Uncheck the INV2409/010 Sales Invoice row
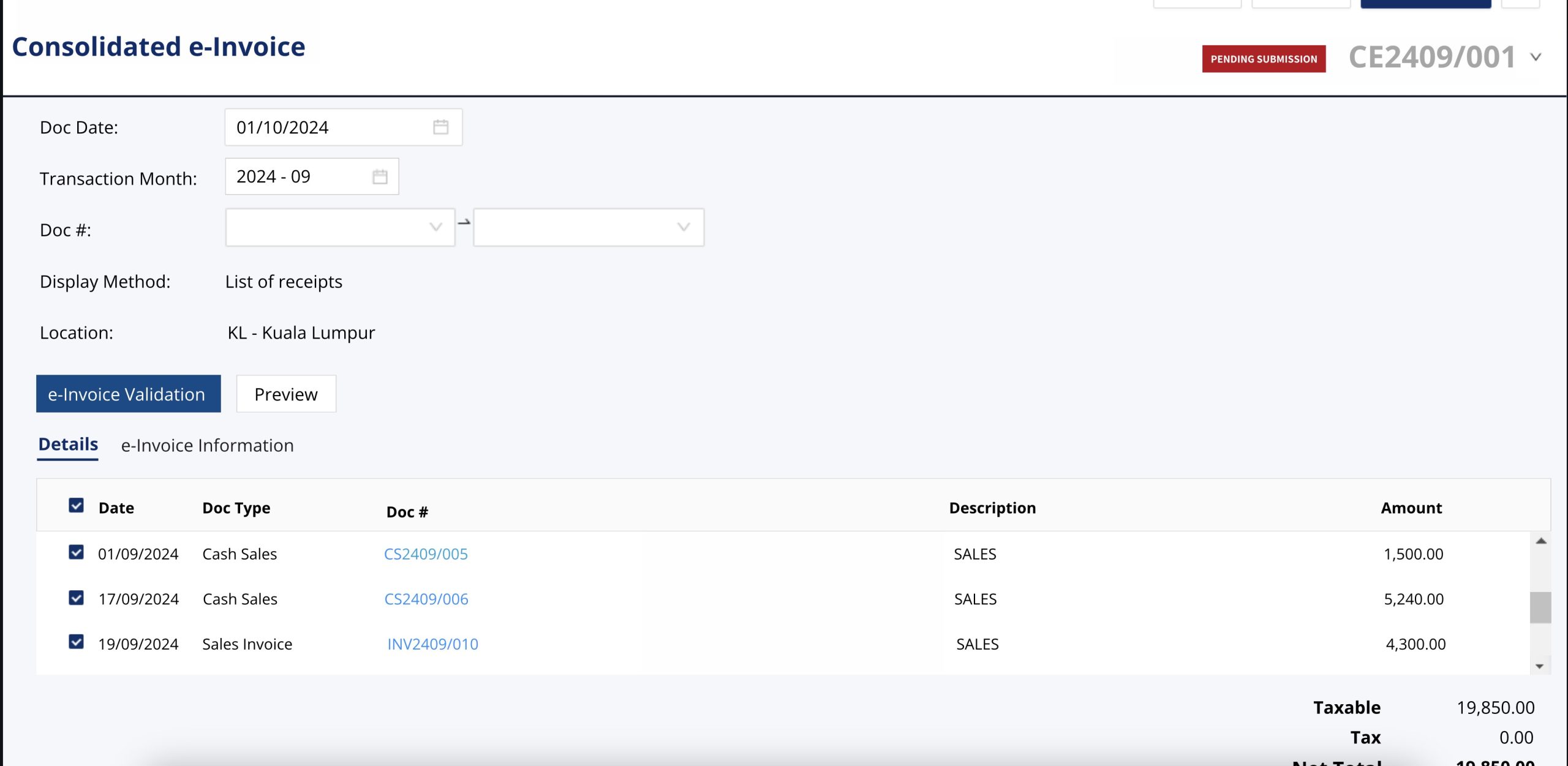Image resolution: width=1568 pixels, height=766 pixels. point(76,642)
